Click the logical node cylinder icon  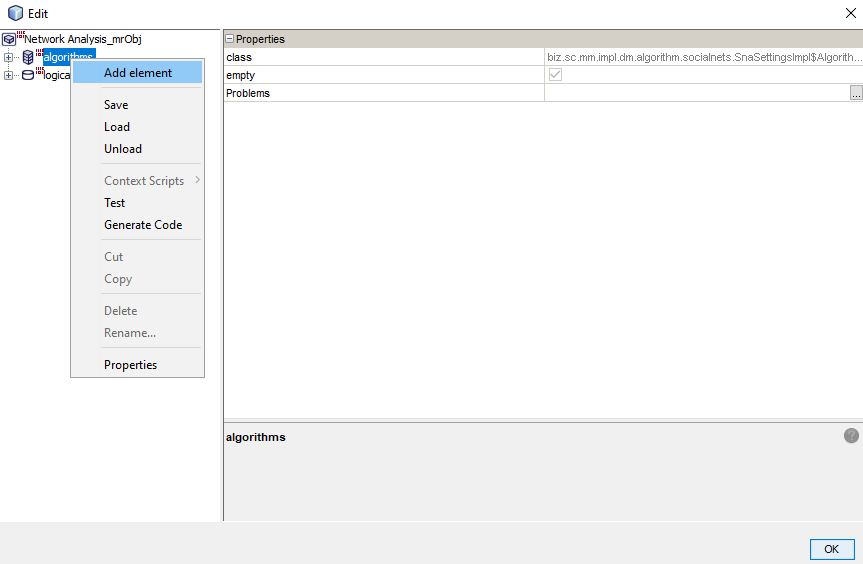pos(28,75)
